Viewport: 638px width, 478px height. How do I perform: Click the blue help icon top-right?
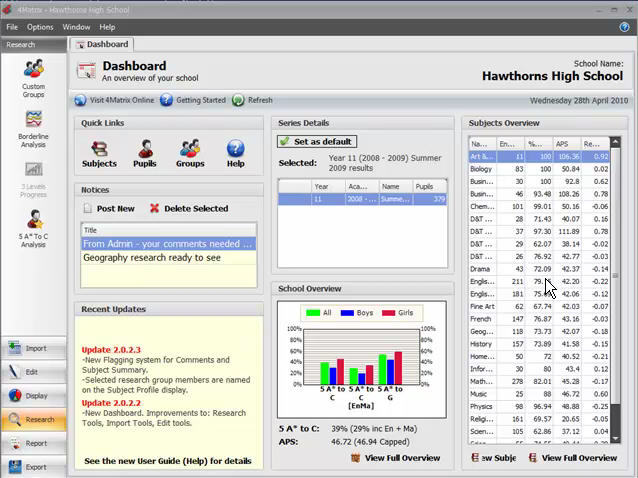624,27
